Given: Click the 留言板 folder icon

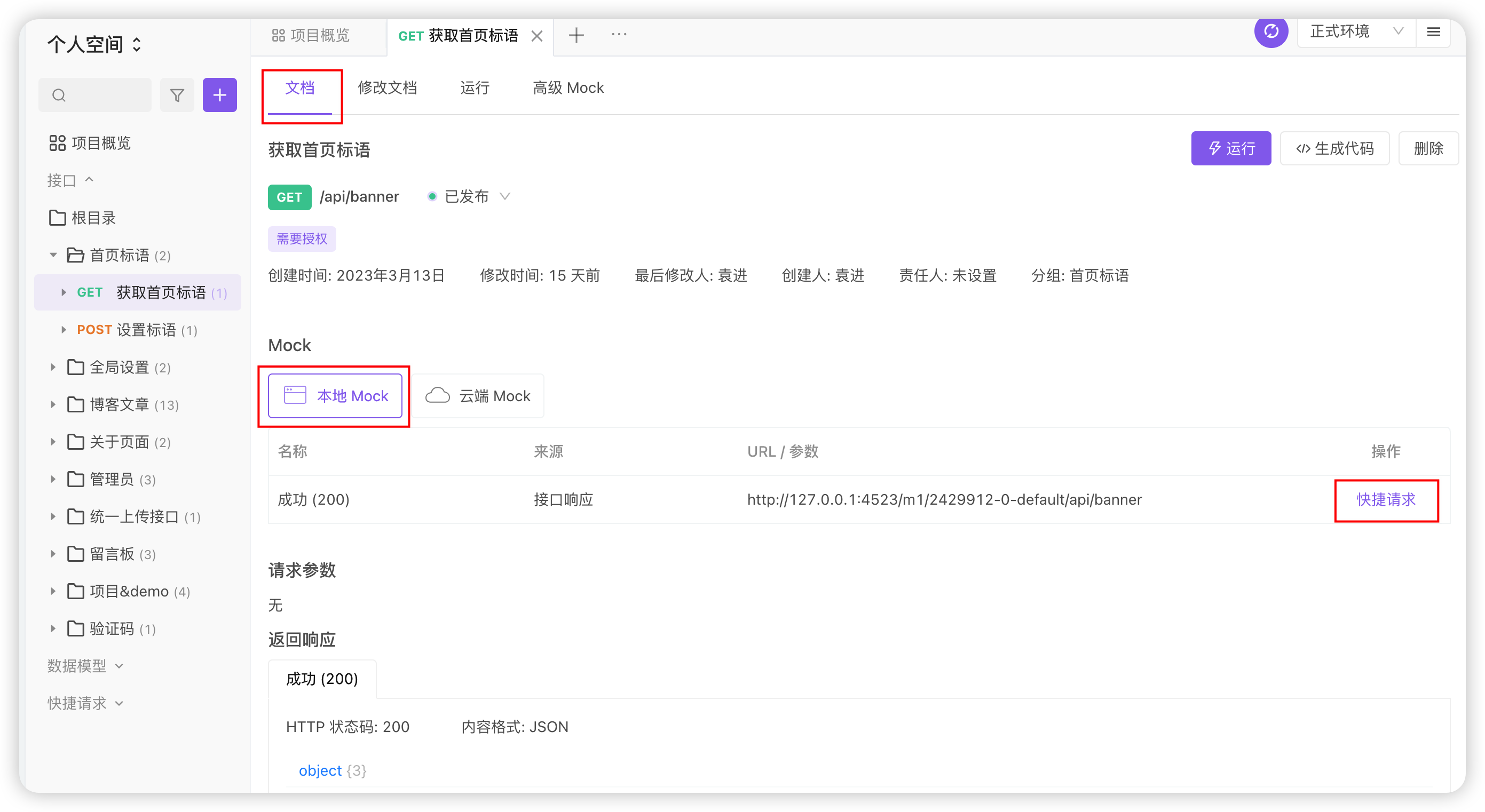Looking at the screenshot, I should click(x=75, y=554).
